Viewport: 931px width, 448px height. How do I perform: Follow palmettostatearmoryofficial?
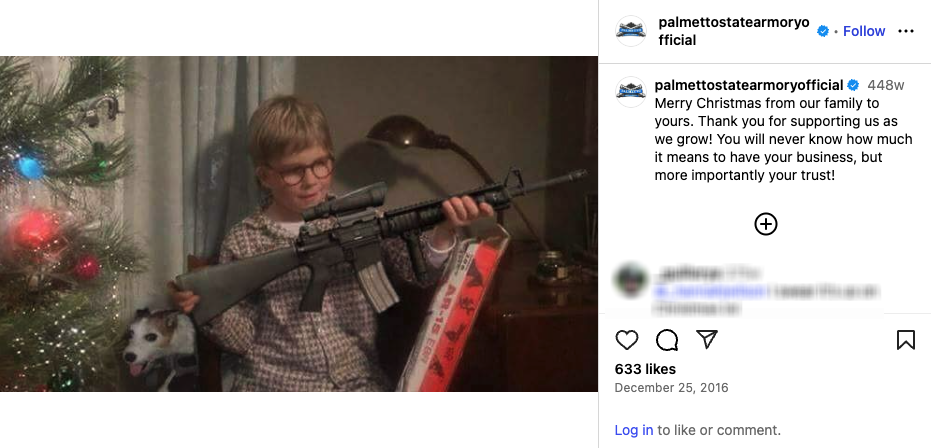tap(864, 31)
